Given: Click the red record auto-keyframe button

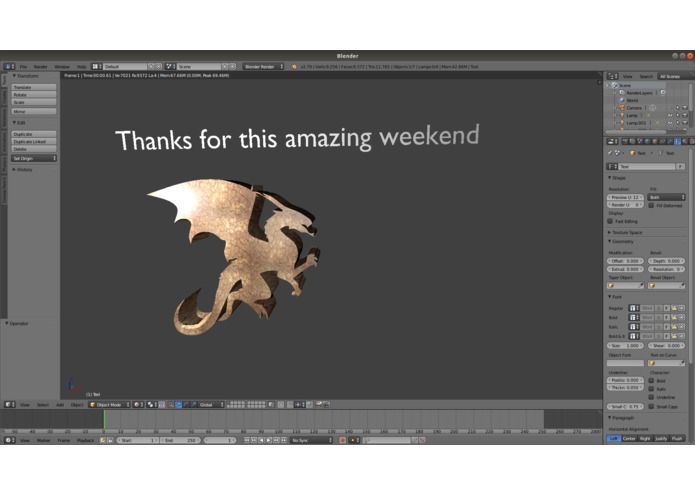Looking at the screenshot, I should tap(343, 440).
